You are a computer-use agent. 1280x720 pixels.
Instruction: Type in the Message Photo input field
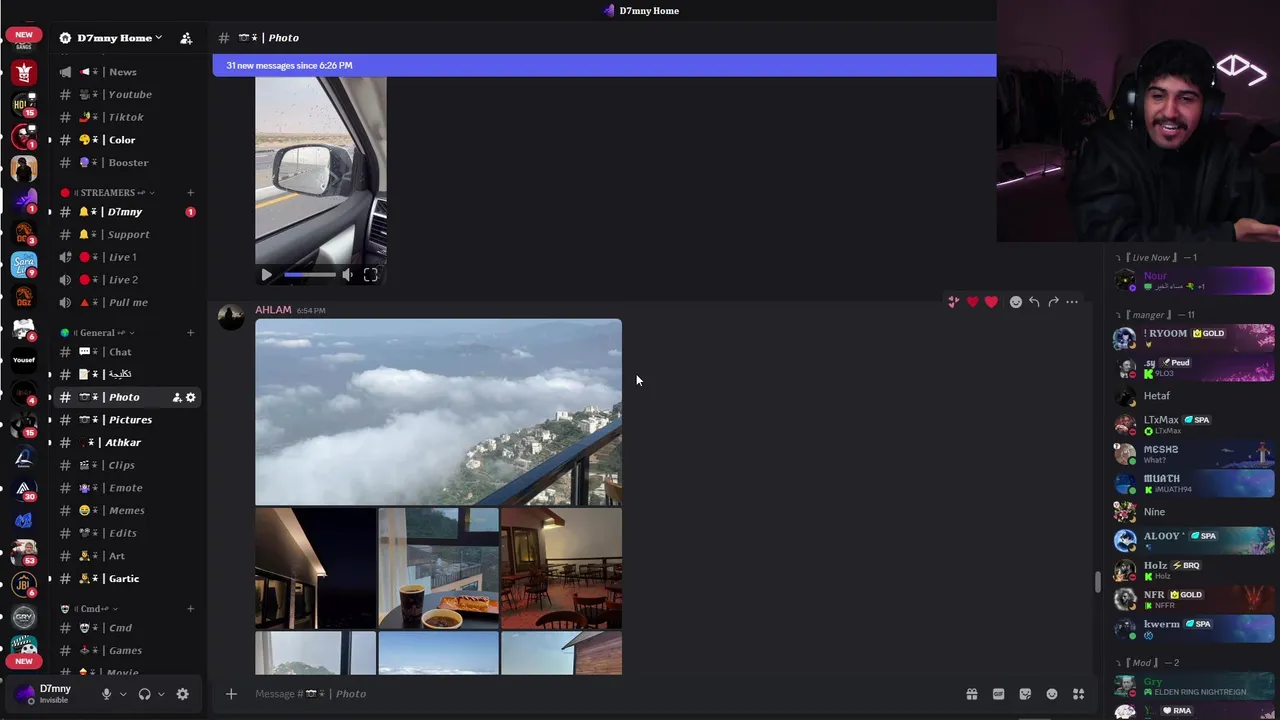(600, 694)
